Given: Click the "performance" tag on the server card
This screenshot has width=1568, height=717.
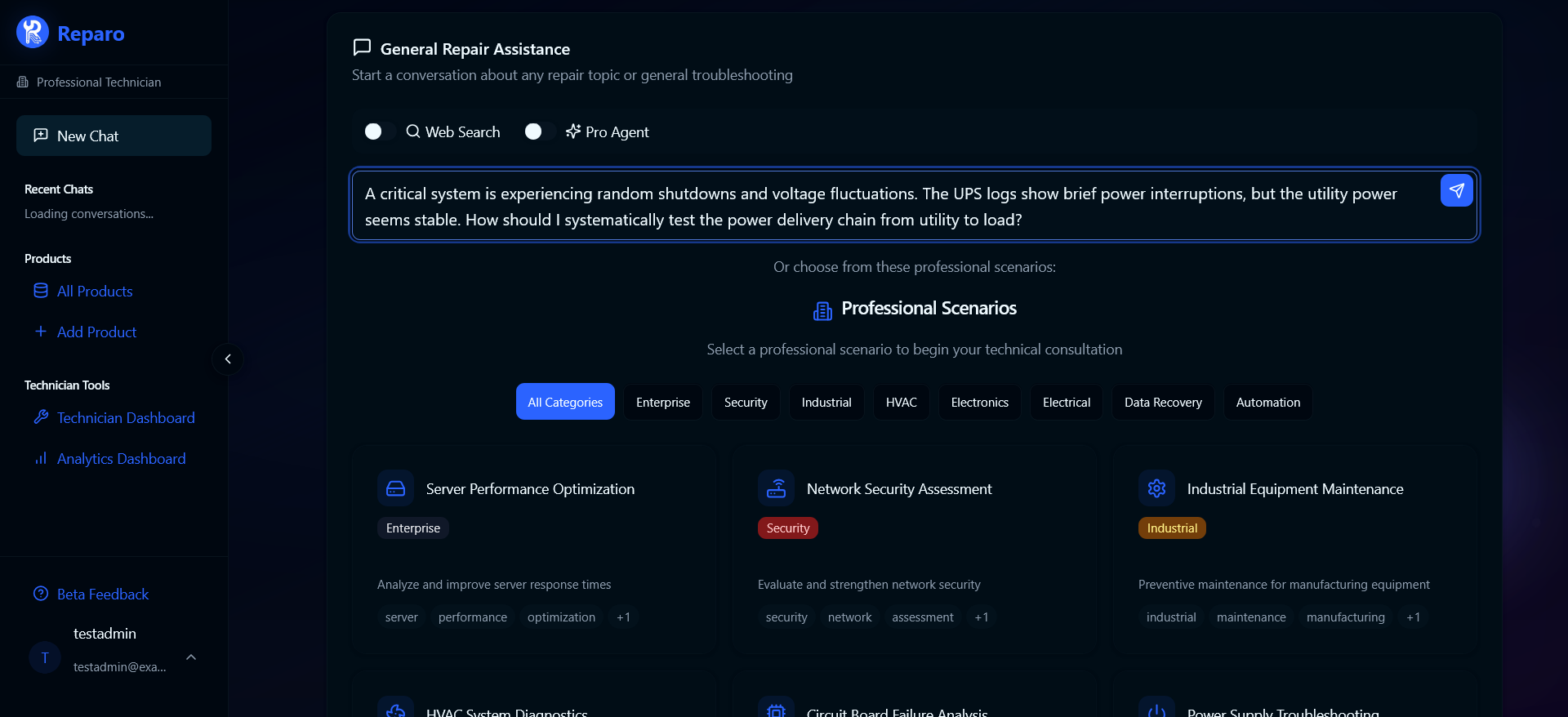Looking at the screenshot, I should click(x=473, y=617).
